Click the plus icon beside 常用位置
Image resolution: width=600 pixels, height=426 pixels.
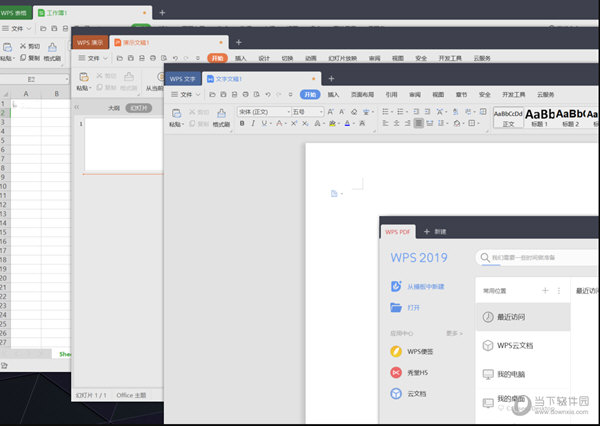click(545, 290)
